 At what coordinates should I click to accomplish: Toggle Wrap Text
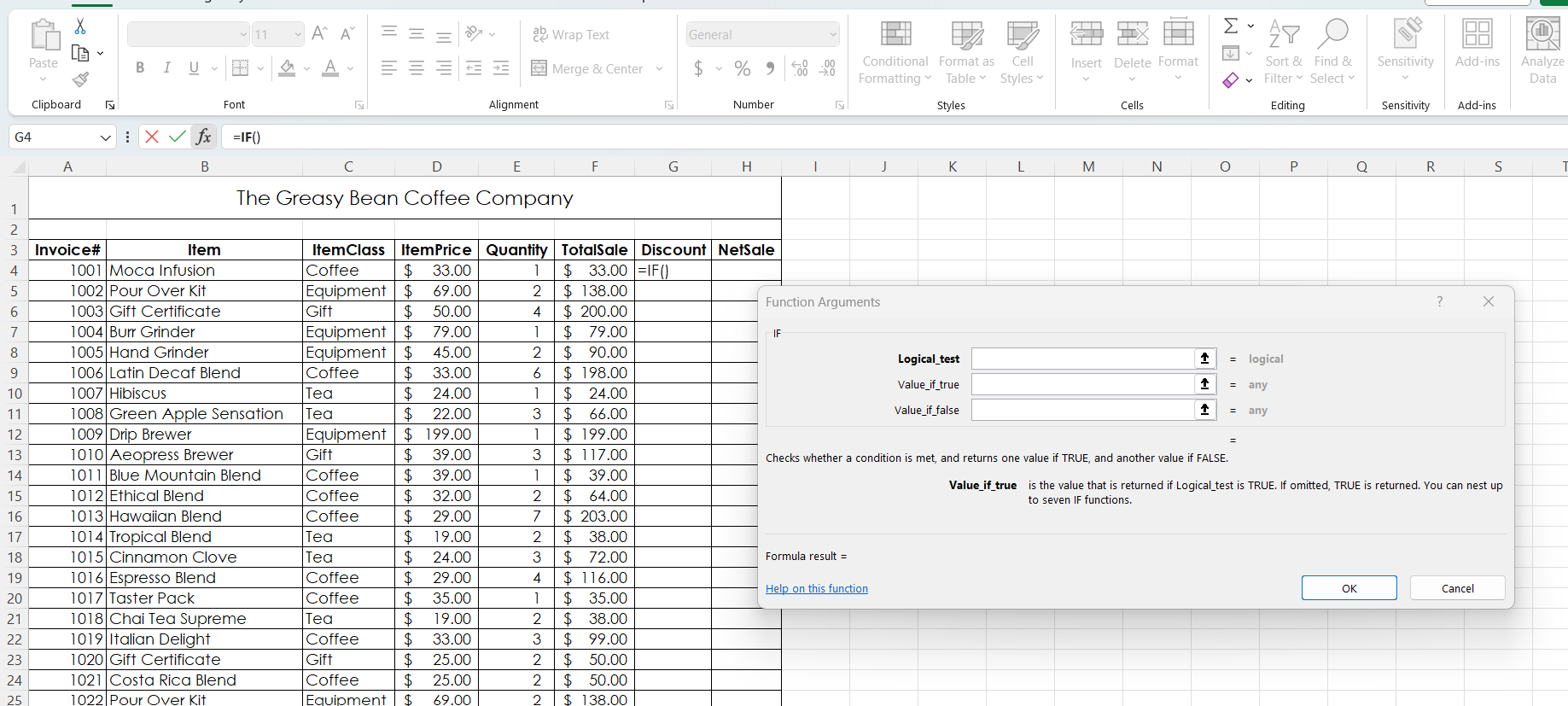571,34
